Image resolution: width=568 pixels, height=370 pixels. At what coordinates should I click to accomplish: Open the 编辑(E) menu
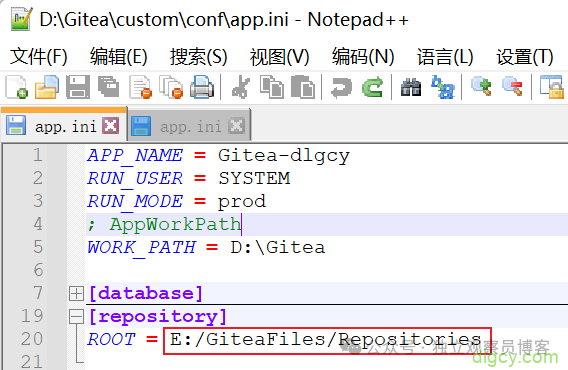point(118,57)
